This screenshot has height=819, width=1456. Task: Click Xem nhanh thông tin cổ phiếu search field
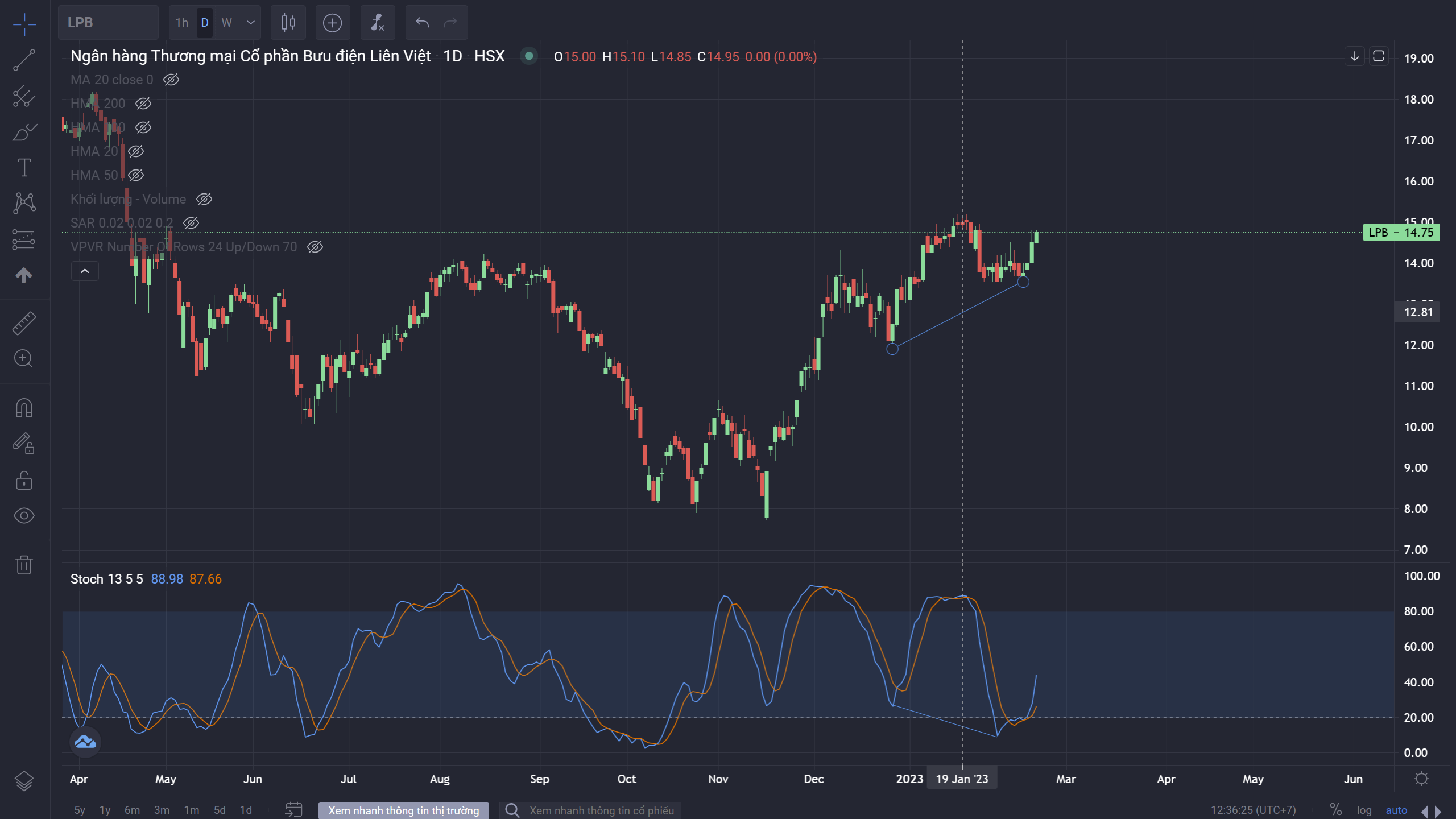tap(590, 810)
